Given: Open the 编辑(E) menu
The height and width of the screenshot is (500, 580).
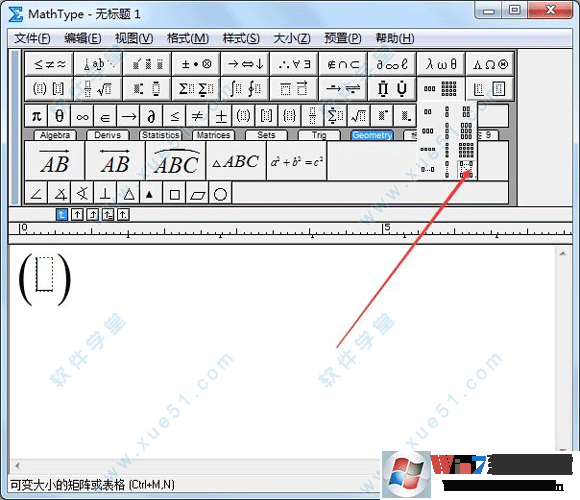Looking at the screenshot, I should [82, 38].
